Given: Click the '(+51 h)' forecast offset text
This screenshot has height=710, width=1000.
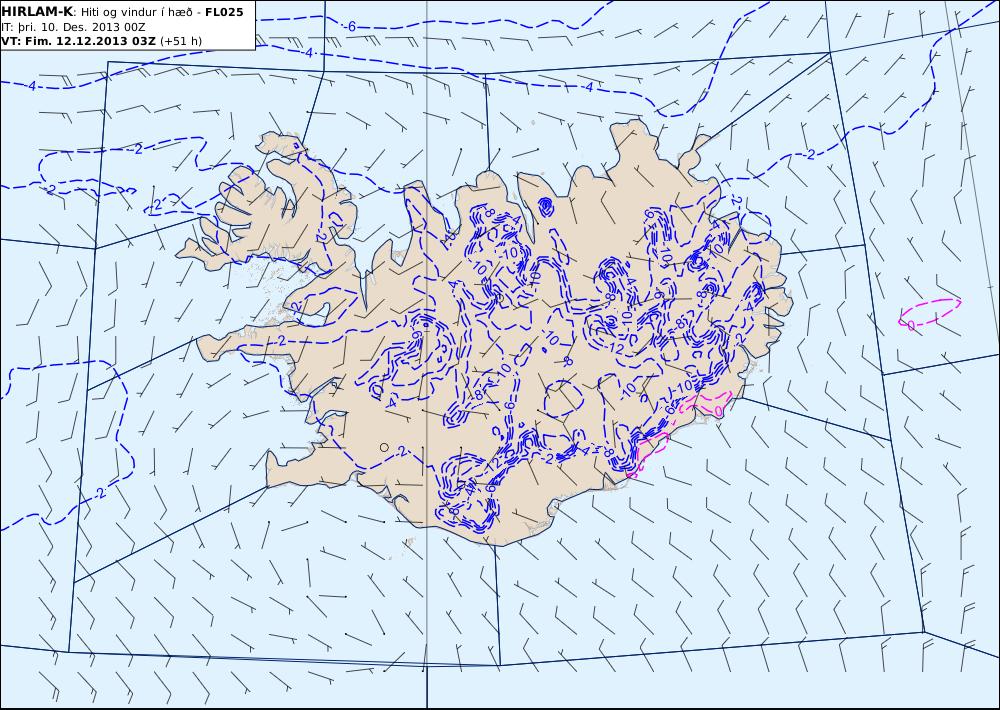Looking at the screenshot, I should [180, 41].
